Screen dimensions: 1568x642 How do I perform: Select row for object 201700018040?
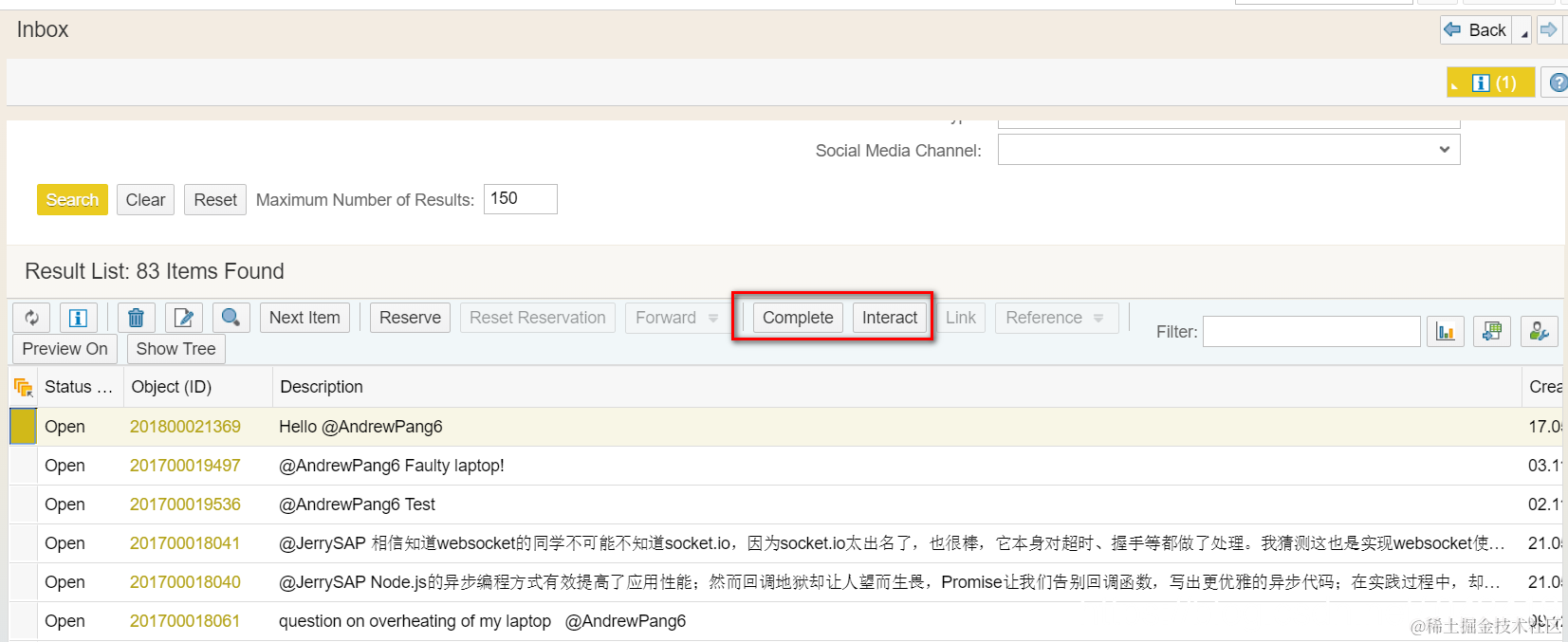pyautogui.click(x=23, y=582)
